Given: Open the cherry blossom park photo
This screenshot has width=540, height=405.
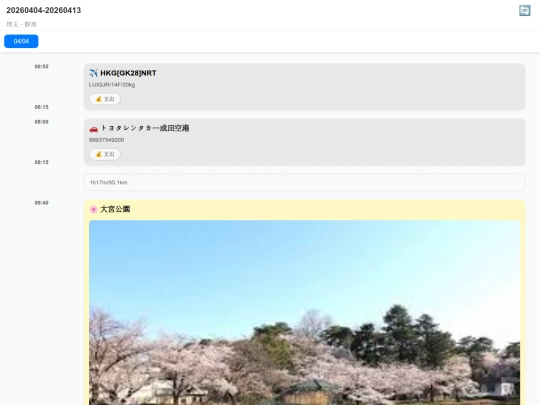Looking at the screenshot, I should [304, 313].
